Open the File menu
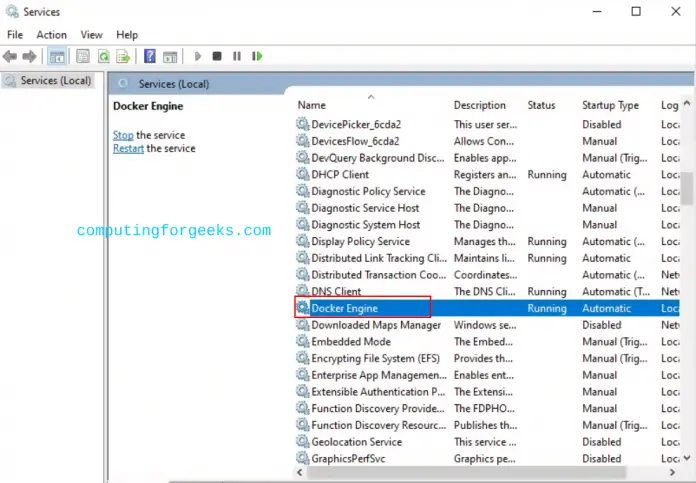 tap(15, 35)
